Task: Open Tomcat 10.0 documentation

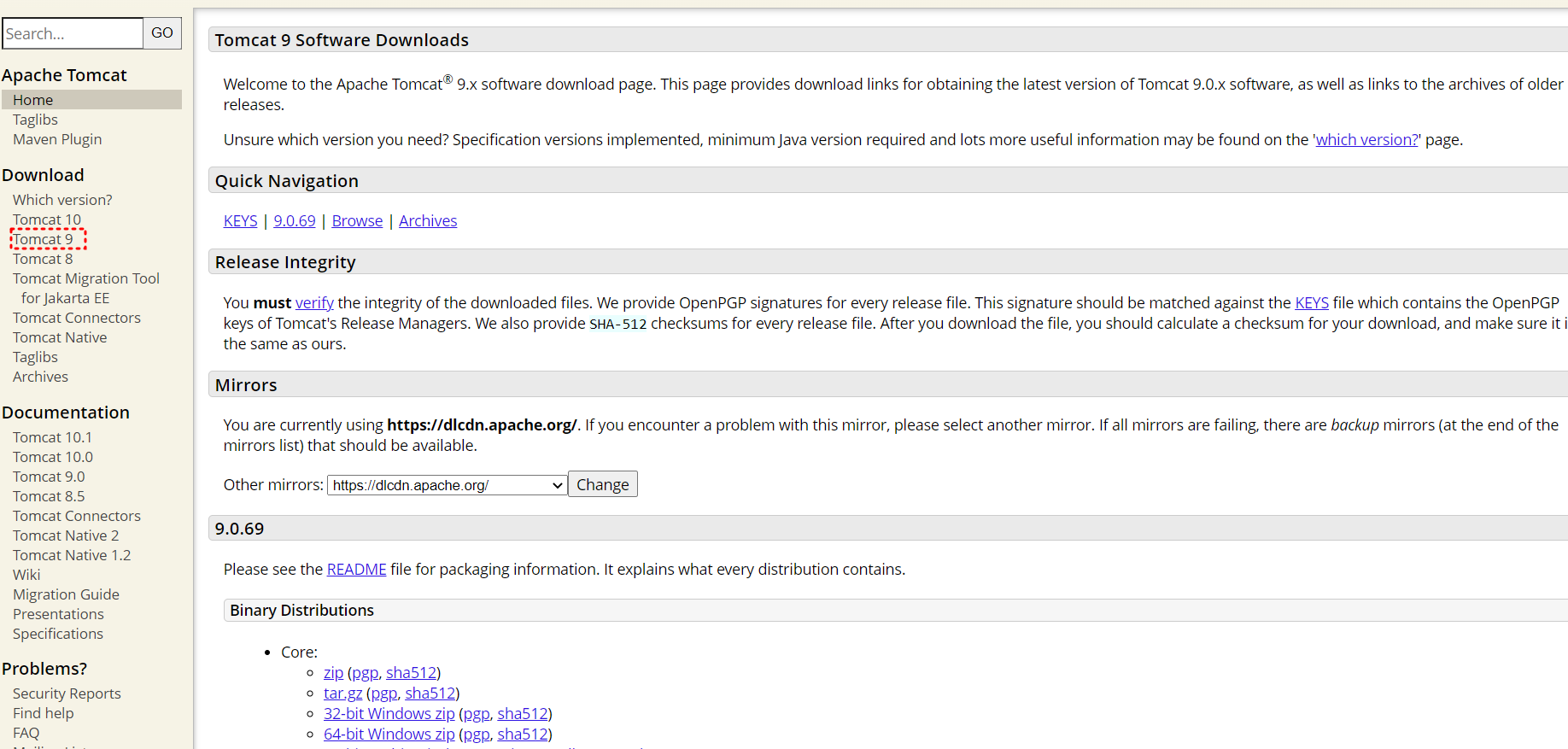Action: pyautogui.click(x=53, y=457)
